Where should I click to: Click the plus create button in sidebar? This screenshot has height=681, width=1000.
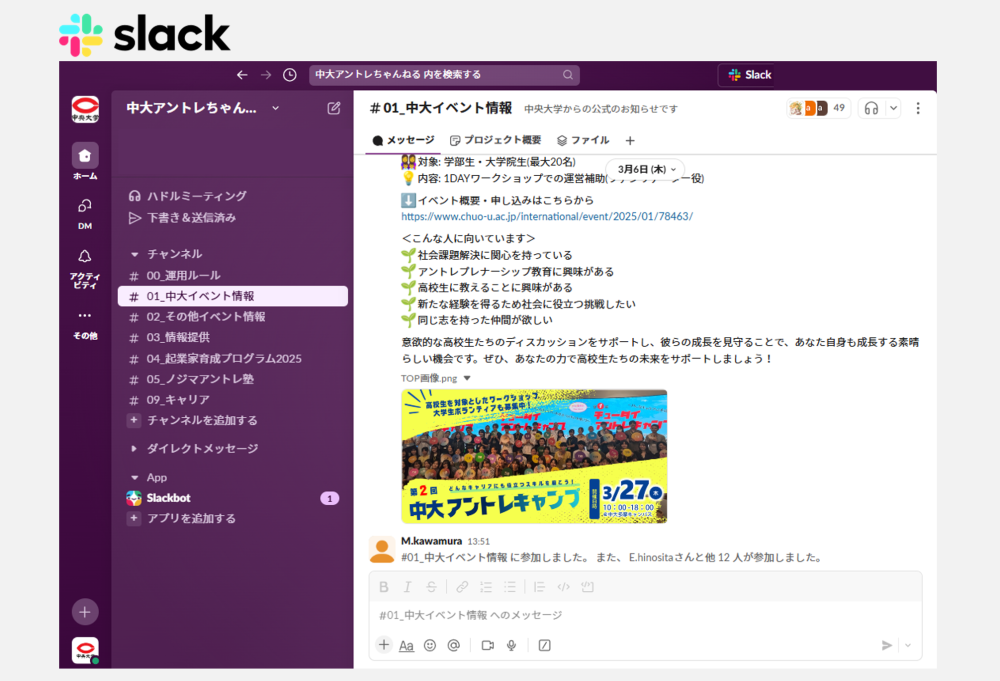click(x=85, y=612)
